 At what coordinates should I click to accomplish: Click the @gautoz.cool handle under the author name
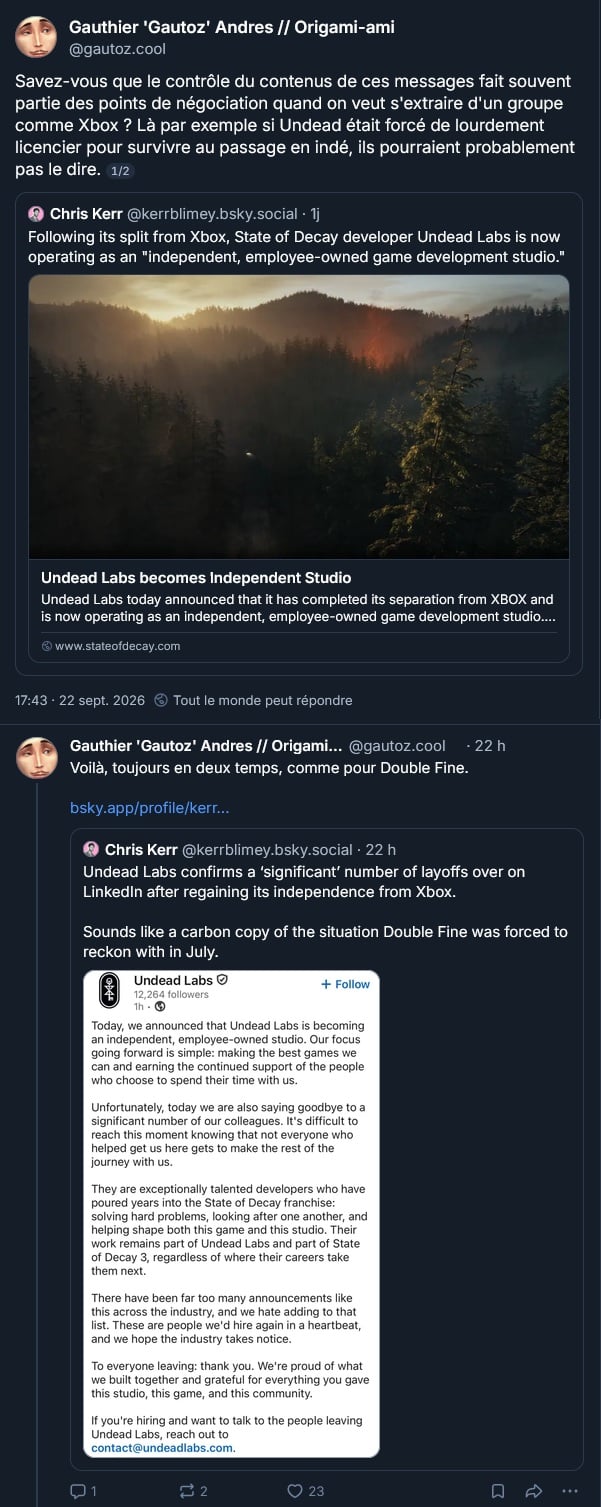(x=118, y=48)
